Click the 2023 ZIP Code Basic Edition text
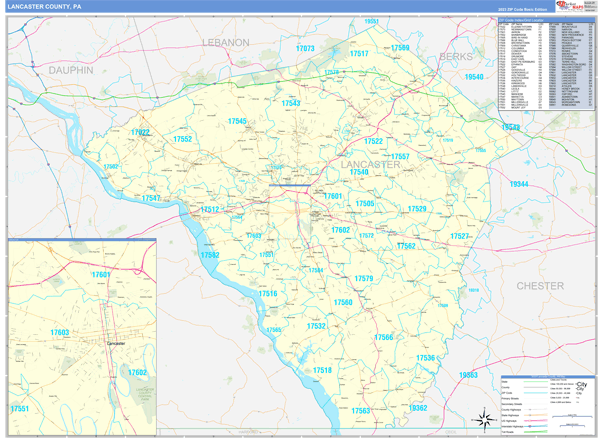Viewport: 600px width, 438px height. pos(521,10)
